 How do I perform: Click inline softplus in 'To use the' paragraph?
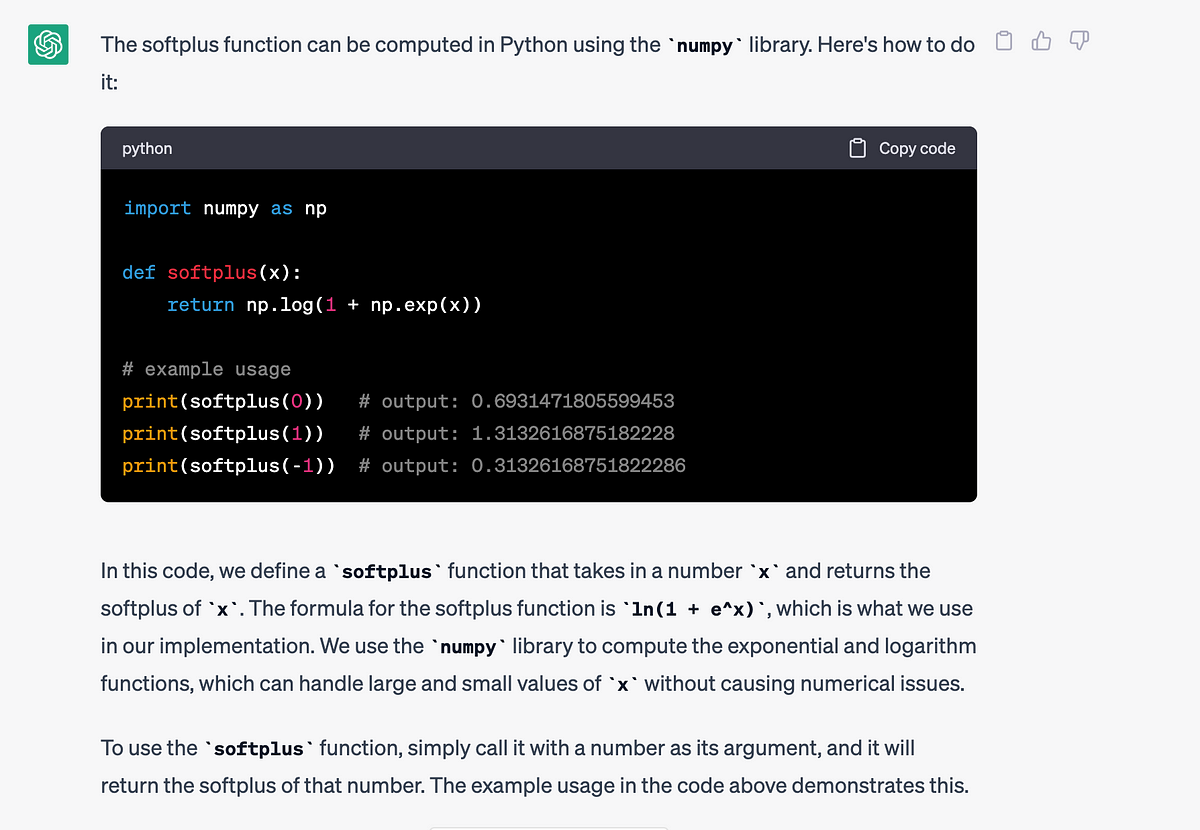(259, 748)
